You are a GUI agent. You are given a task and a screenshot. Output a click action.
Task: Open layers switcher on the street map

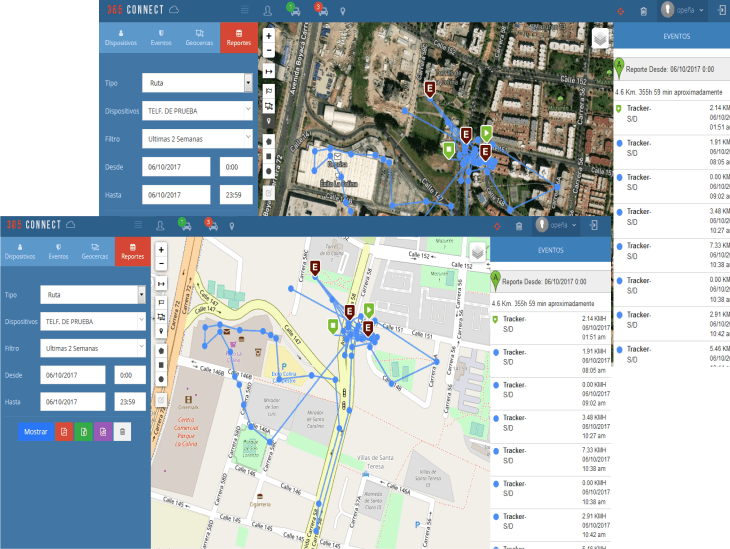[x=478, y=252]
